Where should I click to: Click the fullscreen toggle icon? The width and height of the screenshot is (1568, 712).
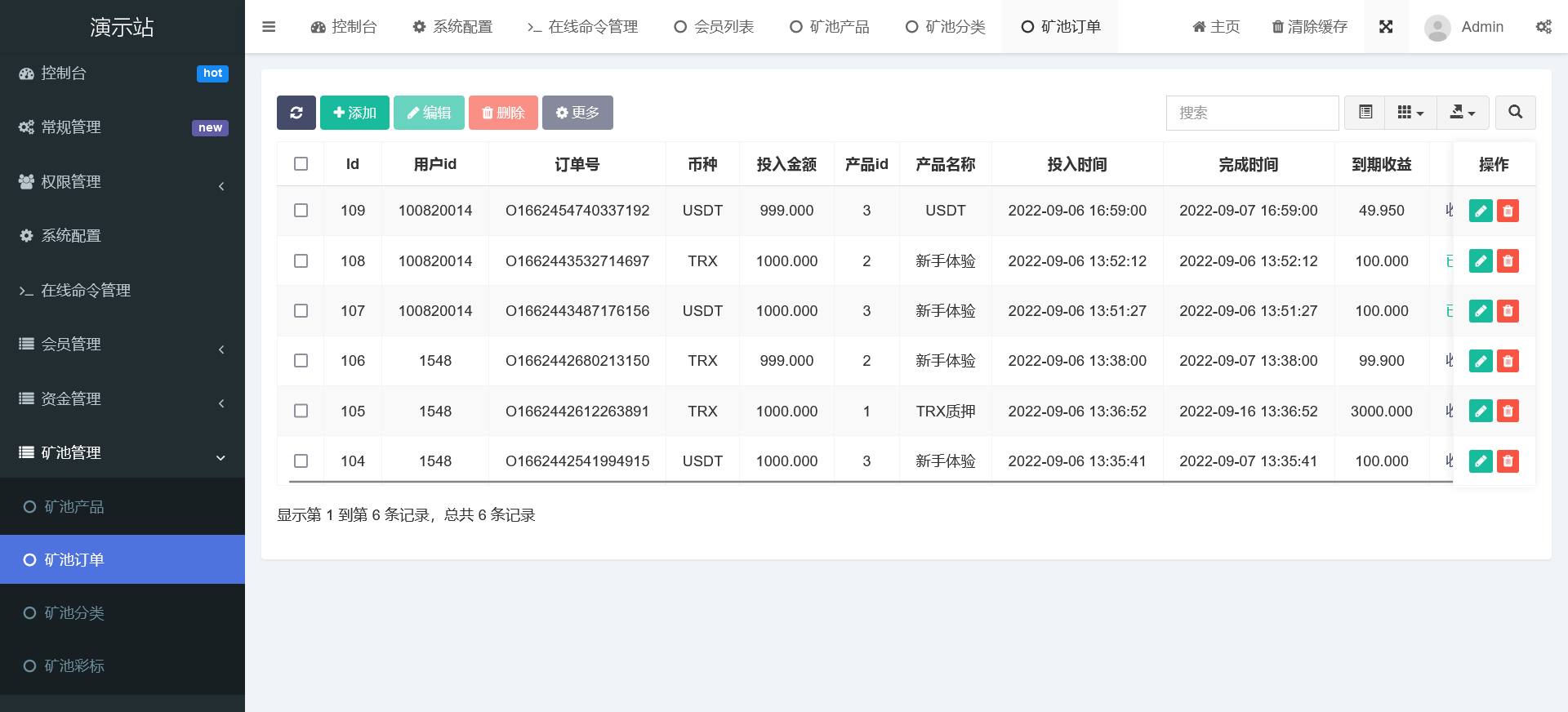click(x=1386, y=27)
